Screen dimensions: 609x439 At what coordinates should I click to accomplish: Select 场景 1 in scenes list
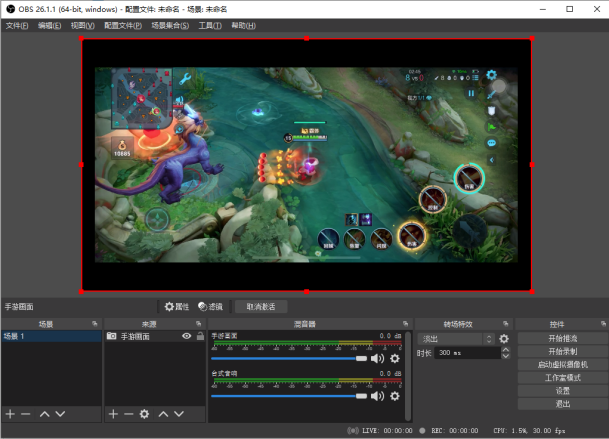(x=51, y=336)
